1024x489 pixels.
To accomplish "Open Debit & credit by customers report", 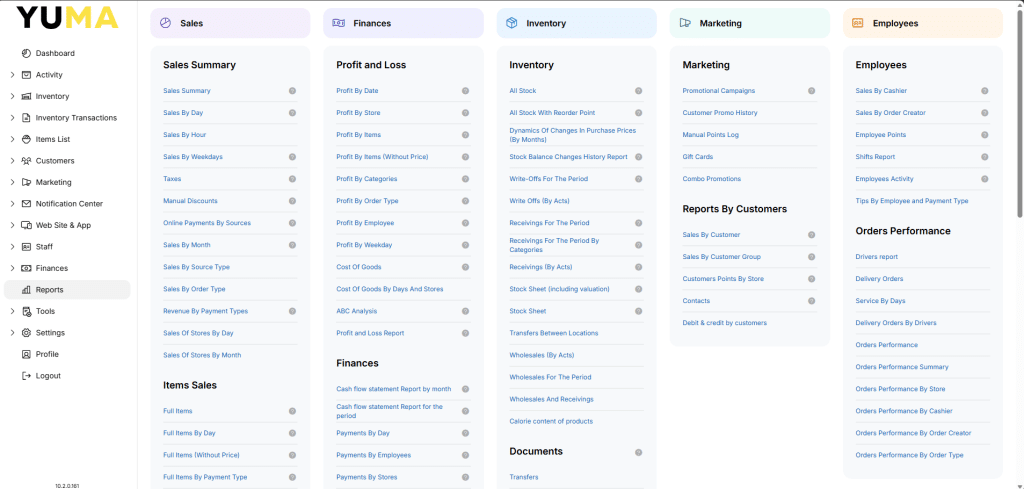I will coord(725,323).
